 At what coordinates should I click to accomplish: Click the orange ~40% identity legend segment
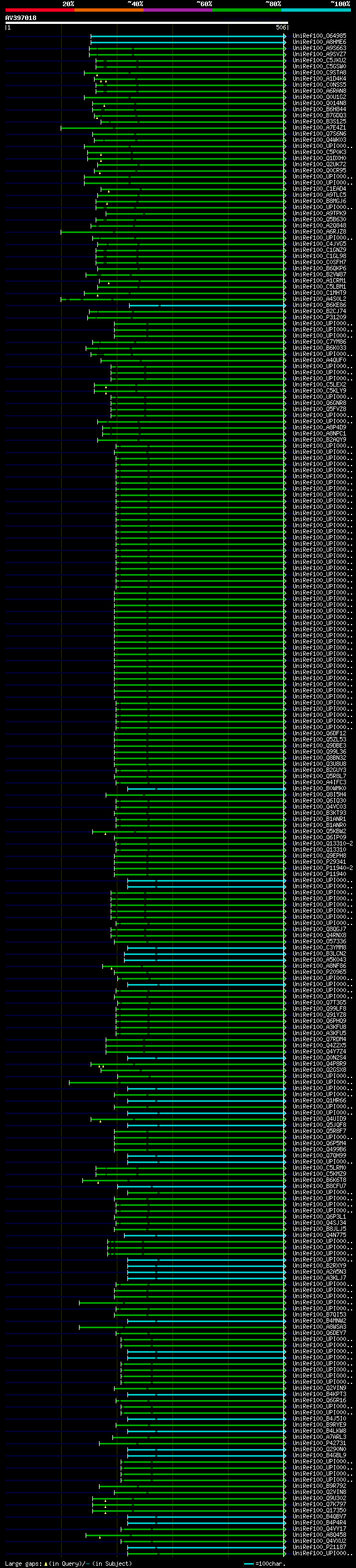click(x=109, y=10)
